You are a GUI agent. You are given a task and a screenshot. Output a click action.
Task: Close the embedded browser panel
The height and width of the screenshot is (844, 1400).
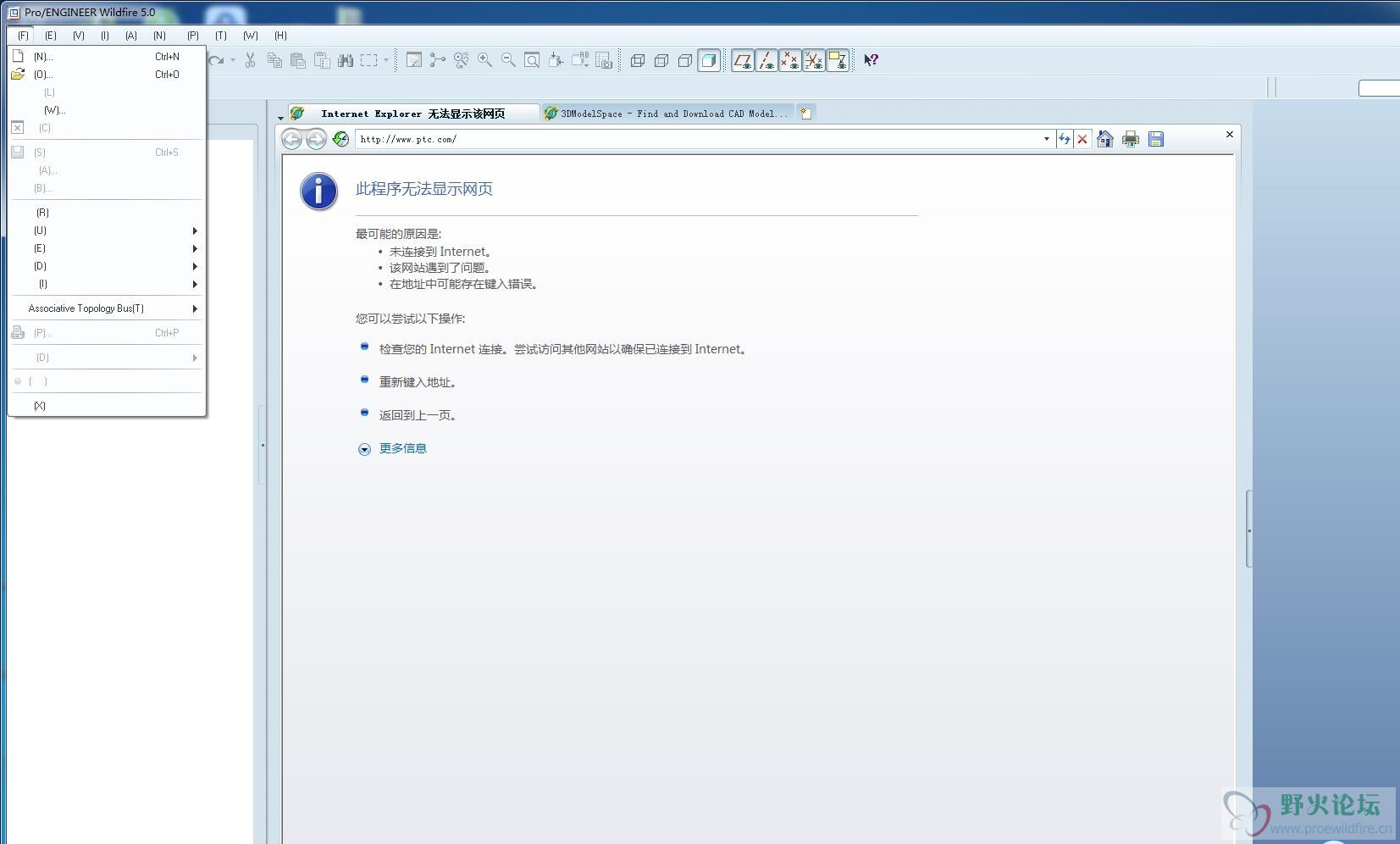(x=1230, y=134)
